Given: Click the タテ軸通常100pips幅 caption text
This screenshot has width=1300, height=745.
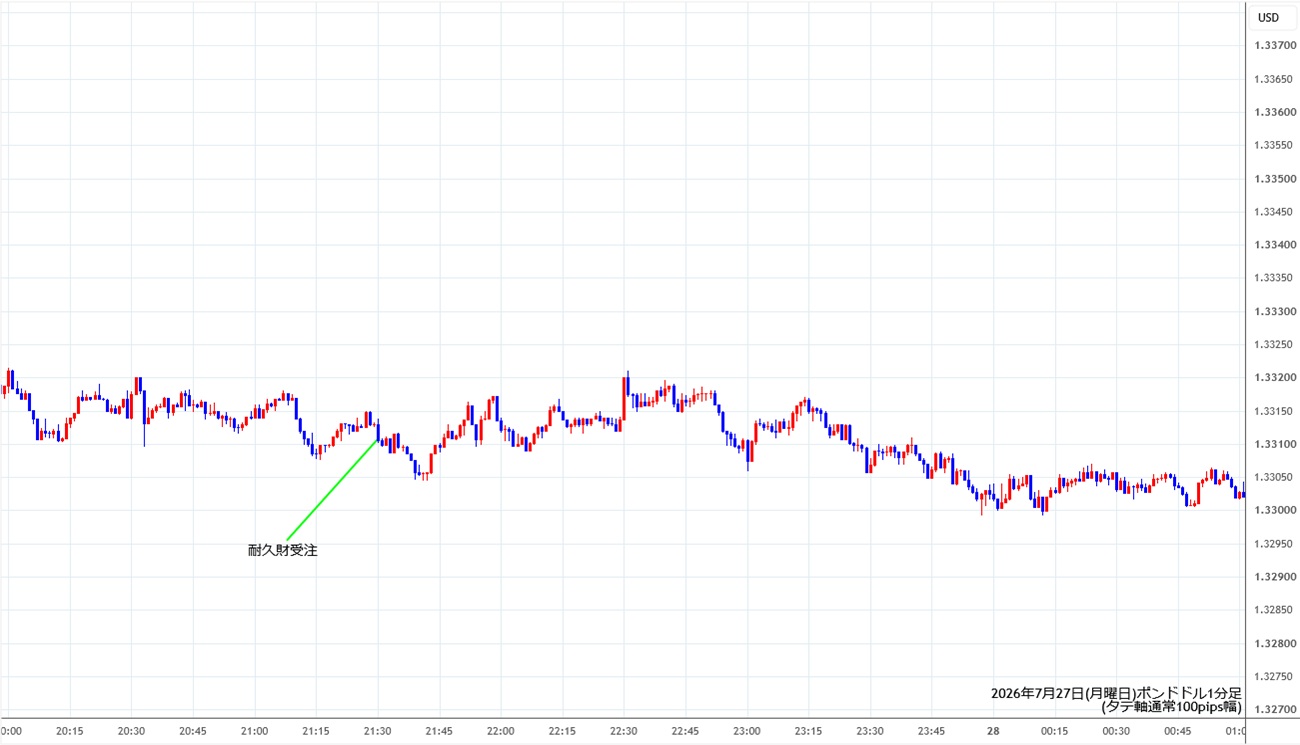Looking at the screenshot, I should pyautogui.click(x=1171, y=707).
